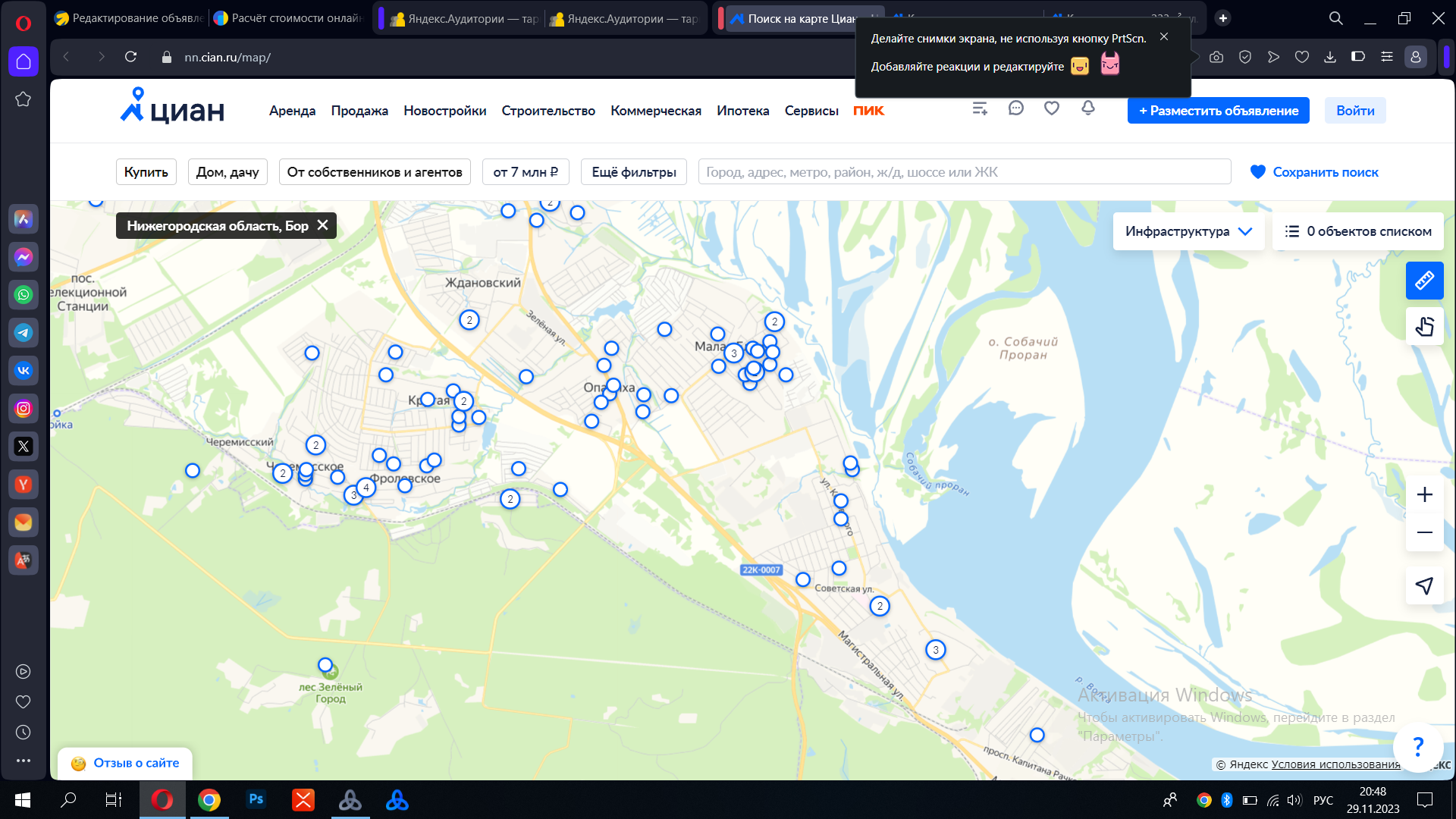Zoom in the map with plus

coord(1424,494)
